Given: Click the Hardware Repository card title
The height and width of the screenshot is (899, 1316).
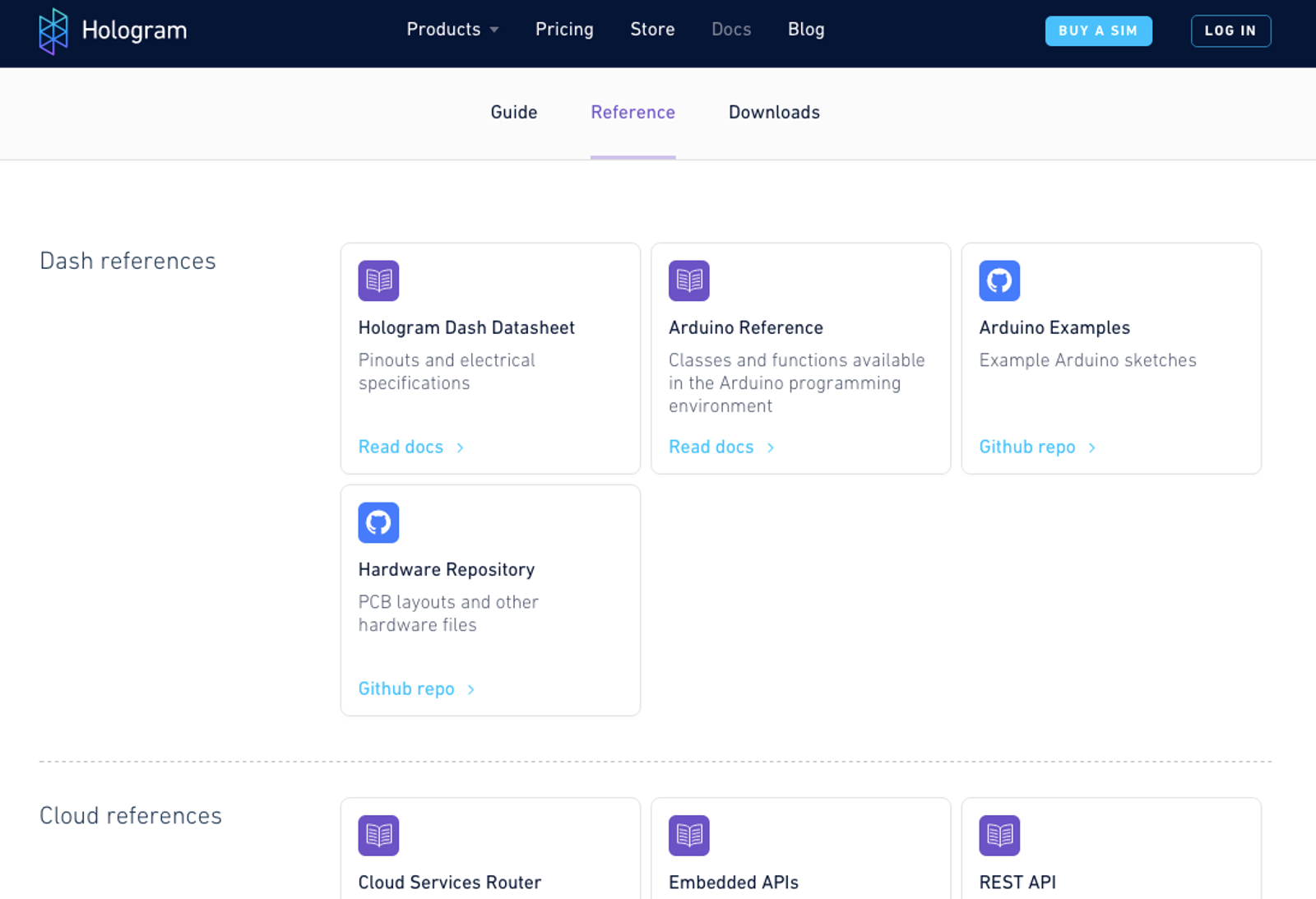Looking at the screenshot, I should [447, 570].
